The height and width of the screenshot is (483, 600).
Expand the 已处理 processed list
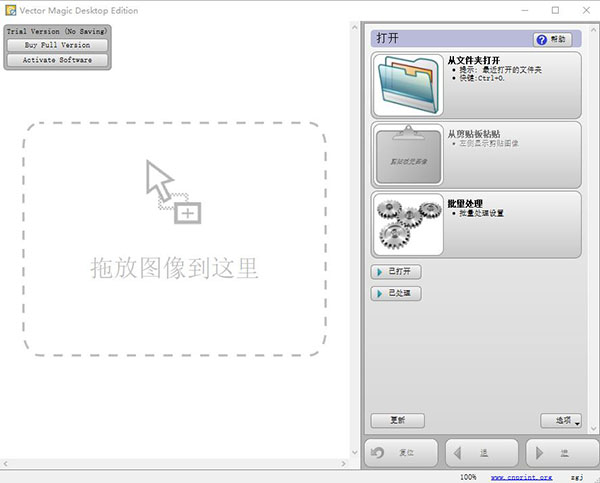(396, 294)
